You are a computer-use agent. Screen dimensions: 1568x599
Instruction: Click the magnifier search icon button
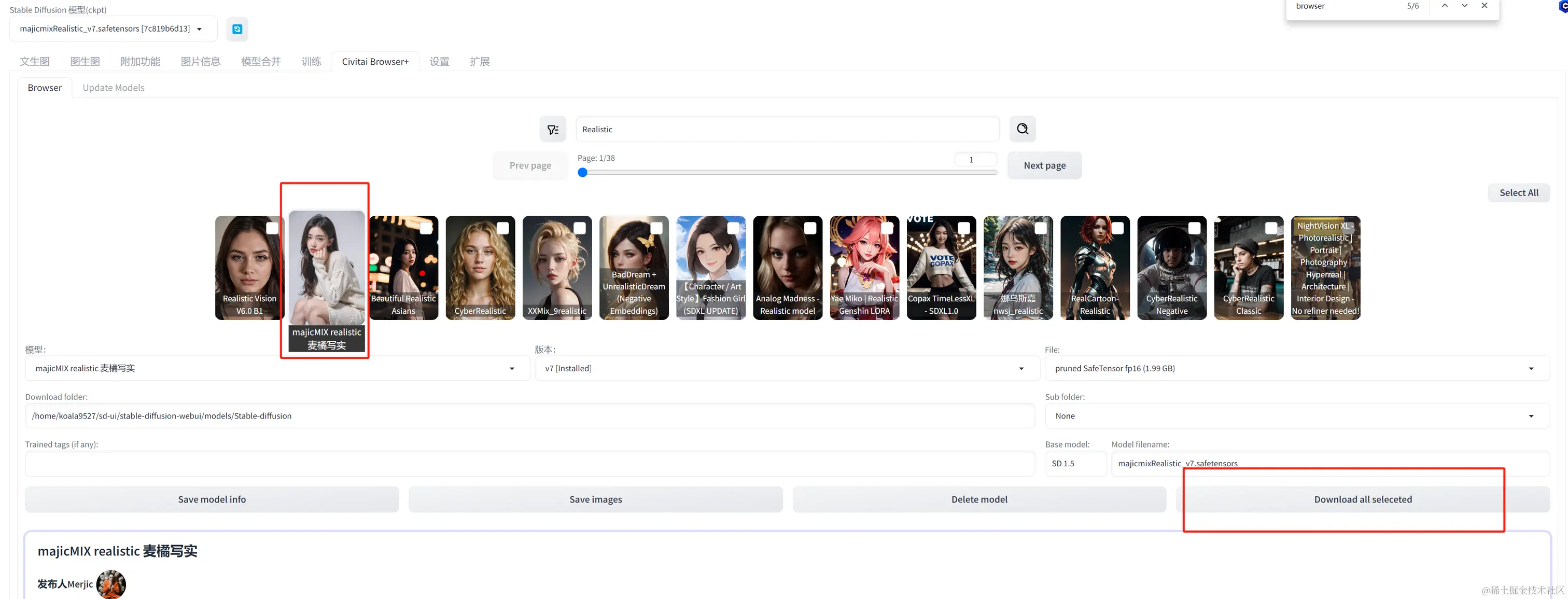coord(1022,129)
